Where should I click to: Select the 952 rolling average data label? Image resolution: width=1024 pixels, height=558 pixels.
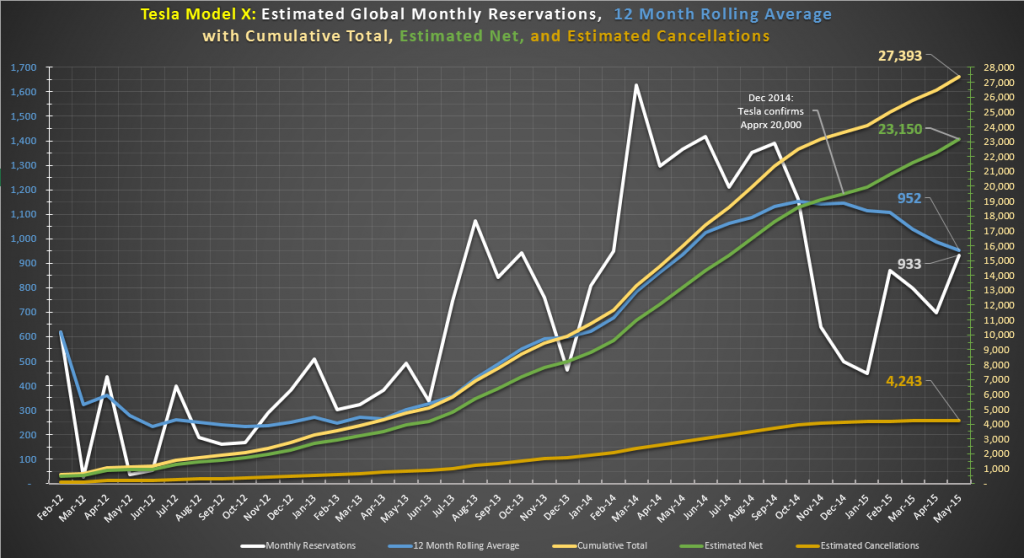[x=909, y=199]
